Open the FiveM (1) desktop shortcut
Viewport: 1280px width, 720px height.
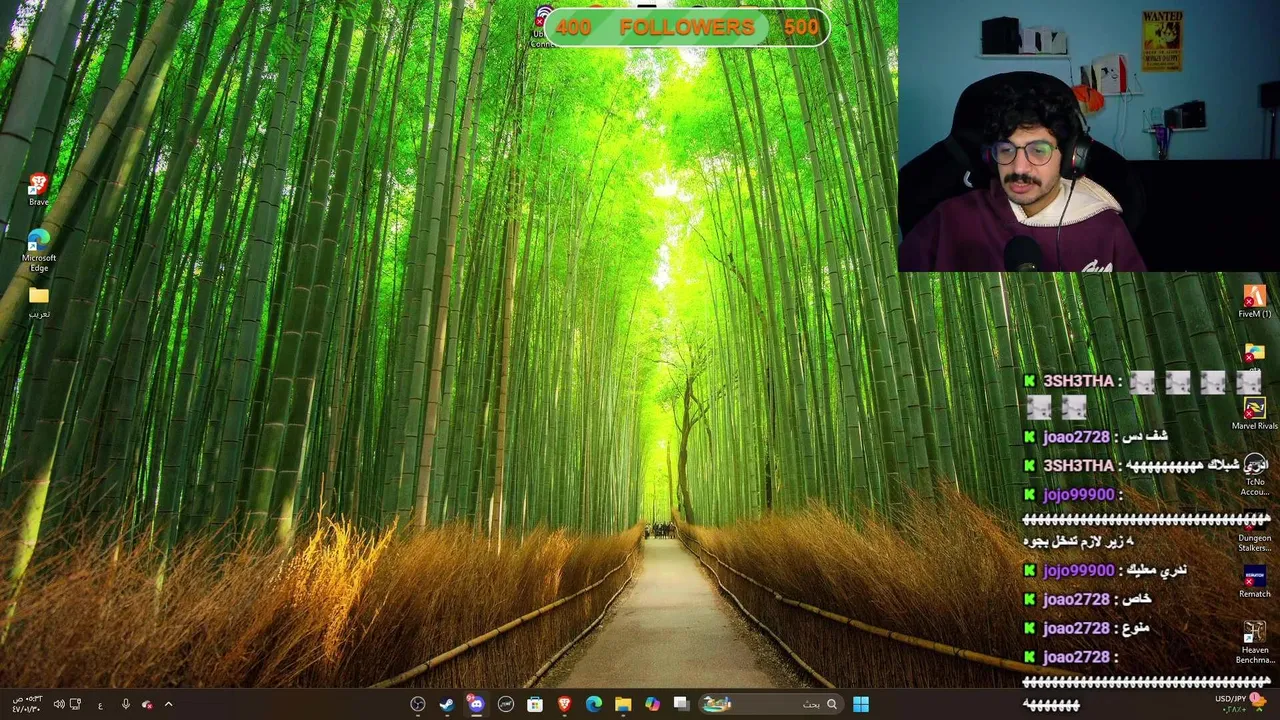point(1254,301)
